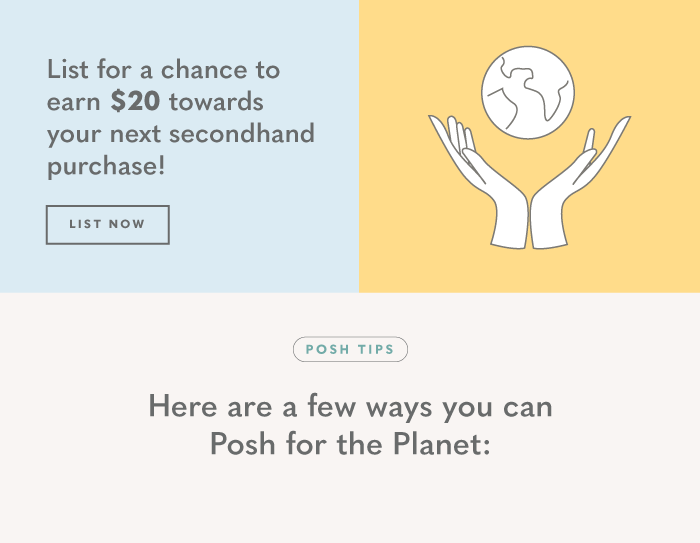This screenshot has width=700, height=543.
Task: Click the yellow panel background above the globe
Action: 529,21
